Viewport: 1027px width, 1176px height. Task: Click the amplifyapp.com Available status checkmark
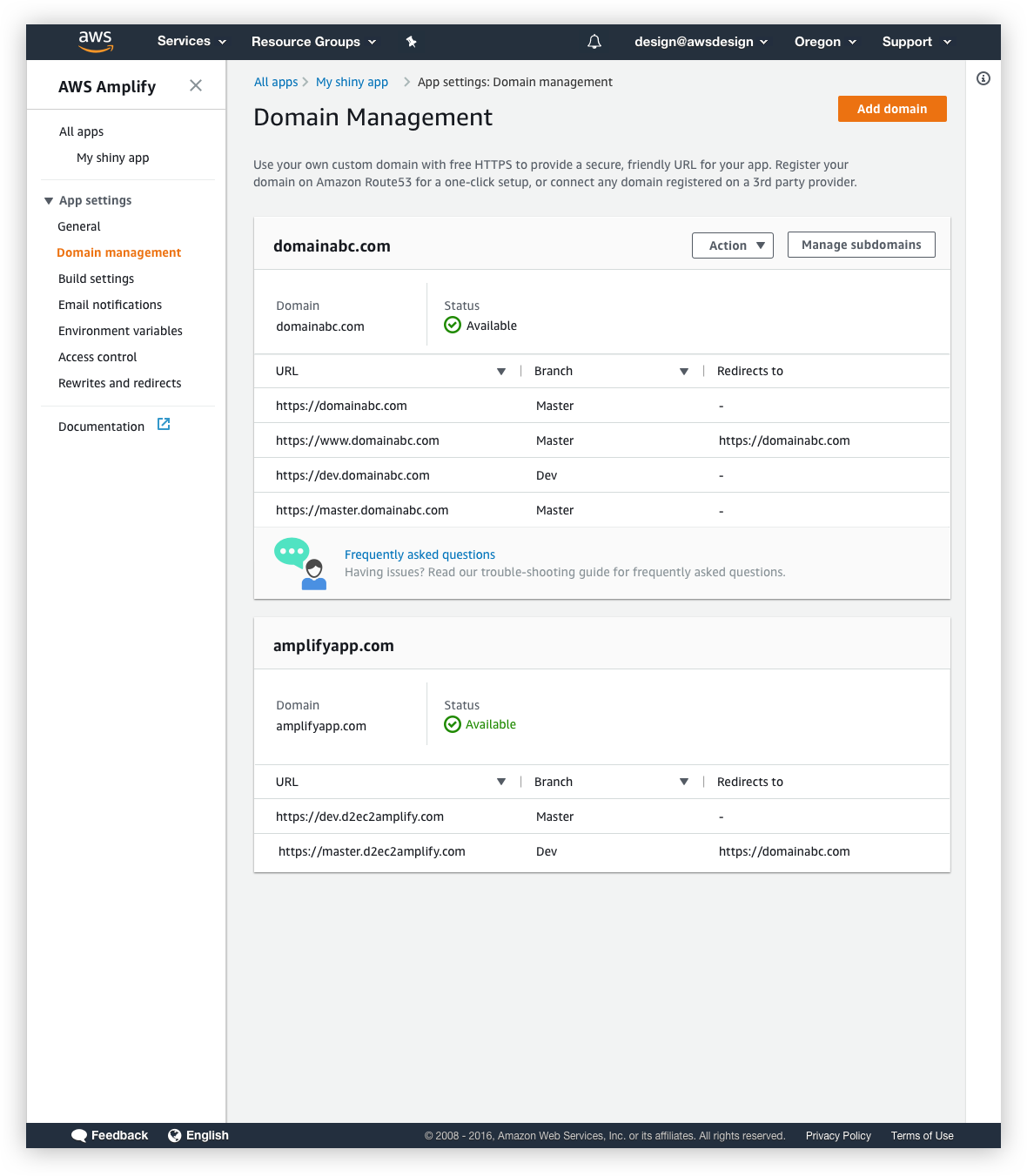tap(453, 724)
